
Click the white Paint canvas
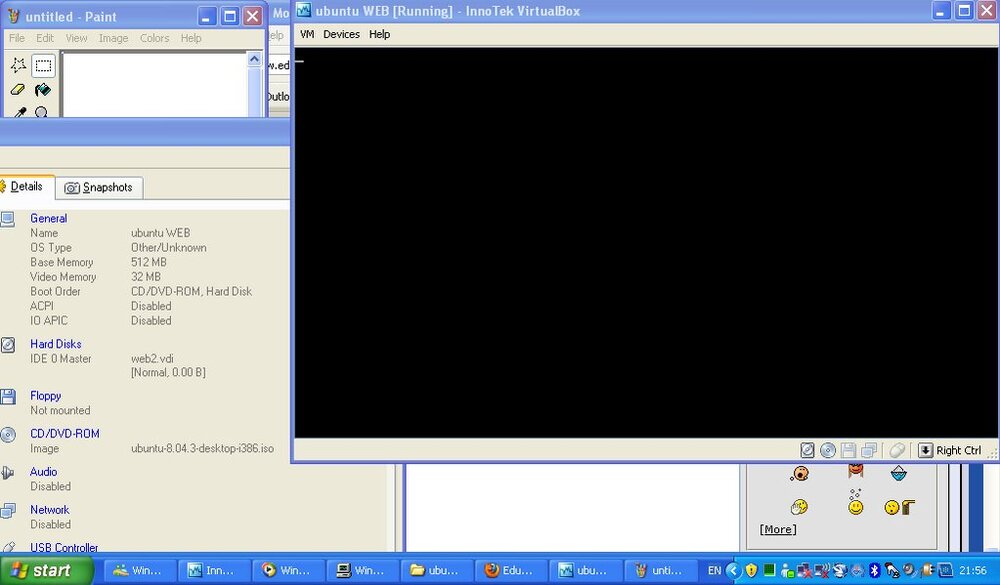154,85
